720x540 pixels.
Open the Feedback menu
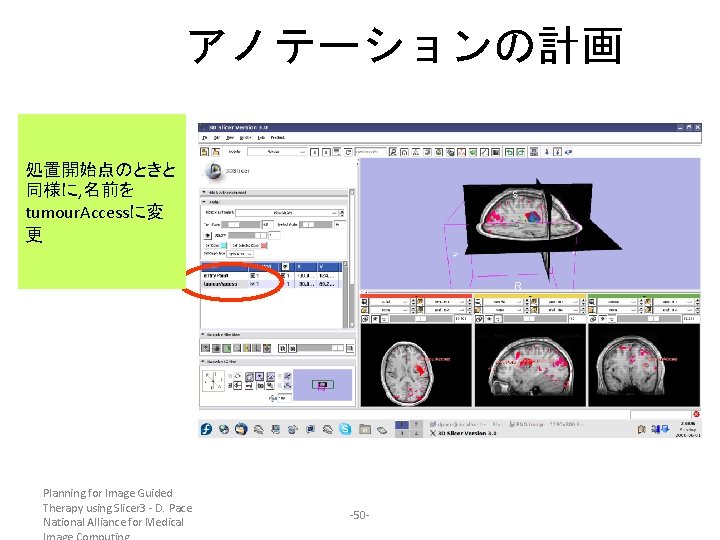coord(278,138)
